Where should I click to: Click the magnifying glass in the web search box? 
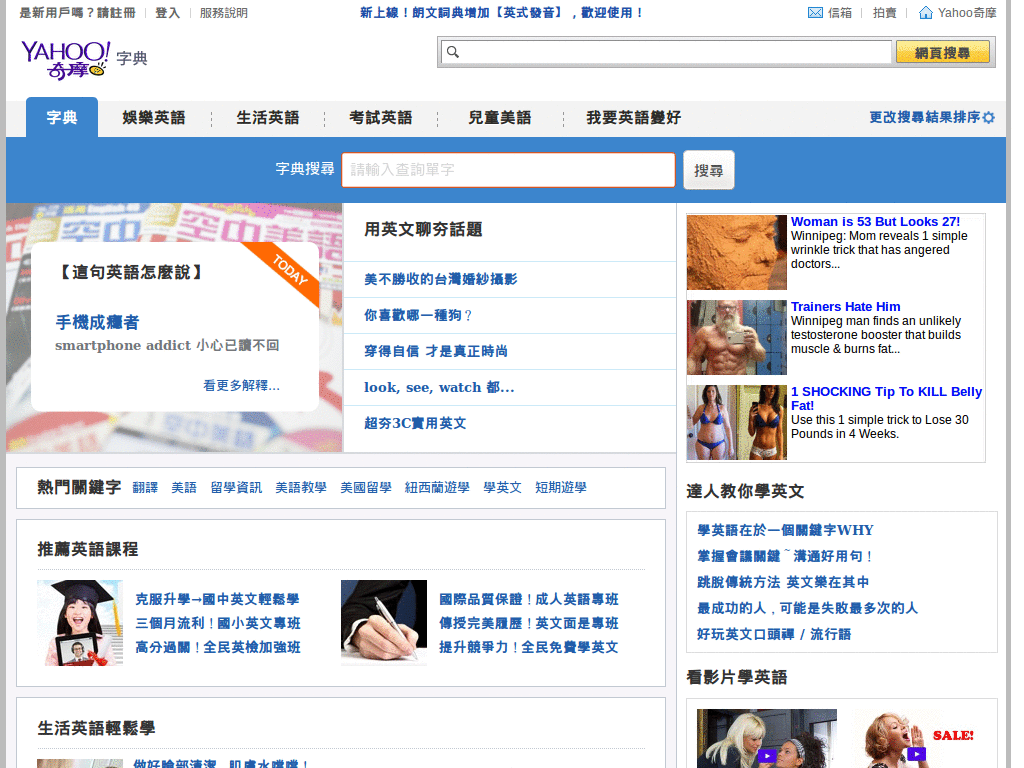click(454, 50)
